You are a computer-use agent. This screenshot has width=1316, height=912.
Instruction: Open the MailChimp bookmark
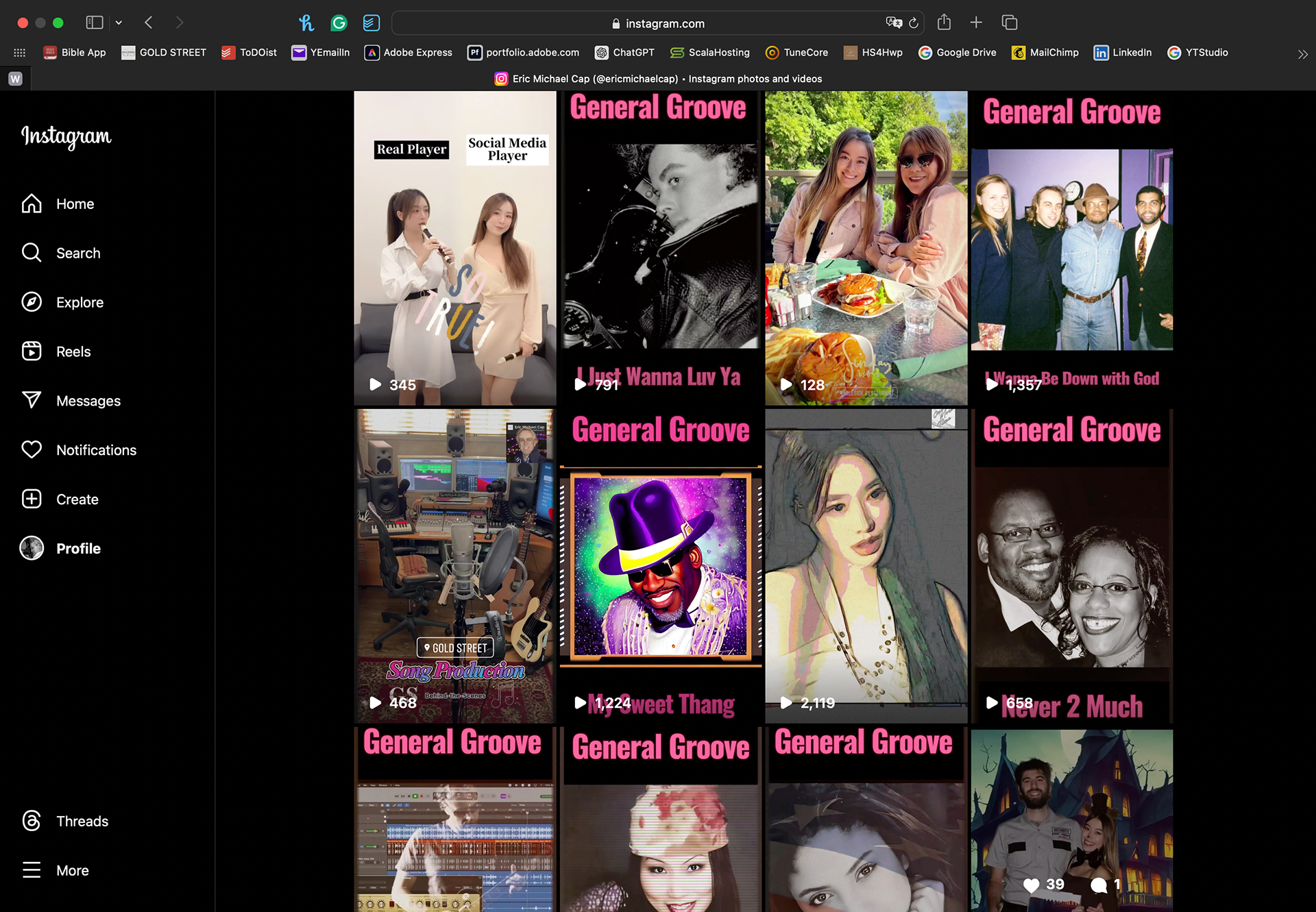(1045, 53)
